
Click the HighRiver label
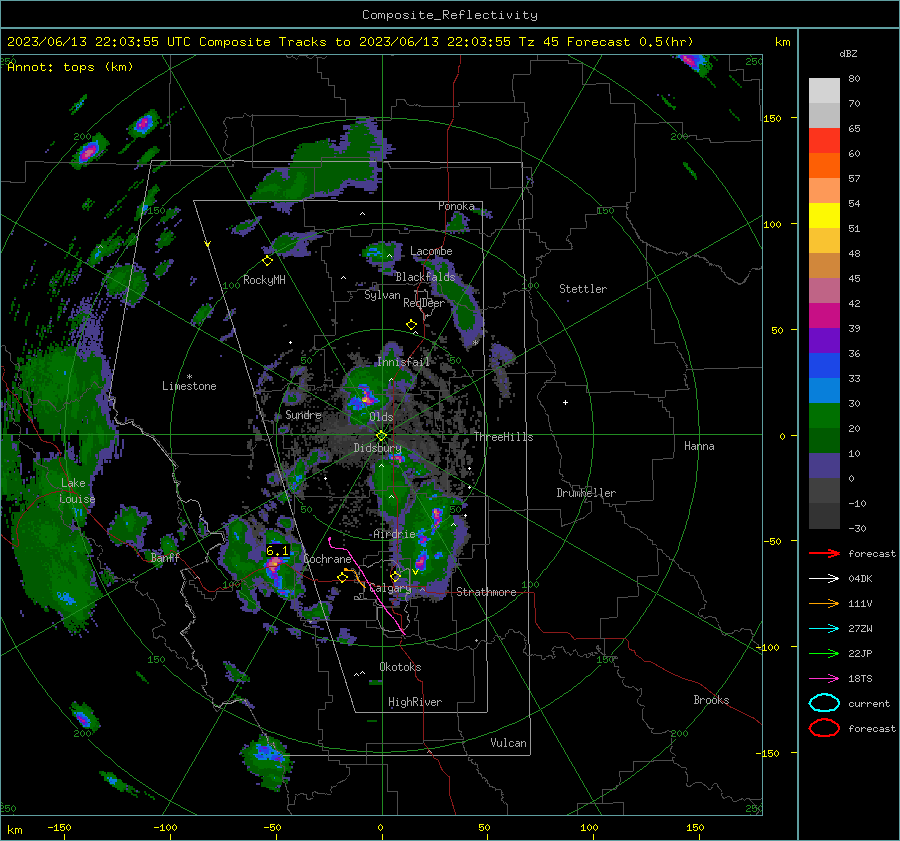(x=415, y=702)
